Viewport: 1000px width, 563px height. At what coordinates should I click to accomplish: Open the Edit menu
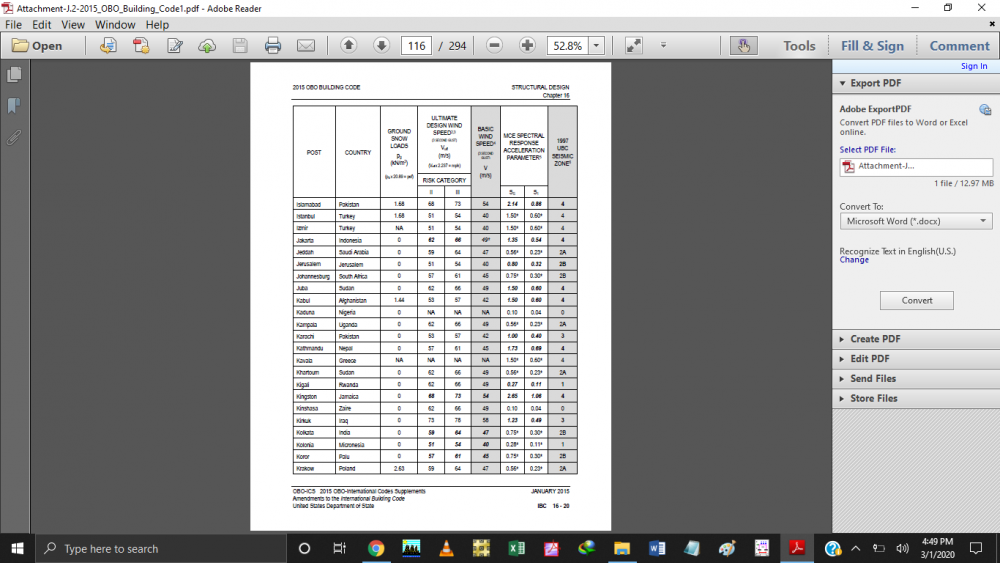[x=41, y=25]
